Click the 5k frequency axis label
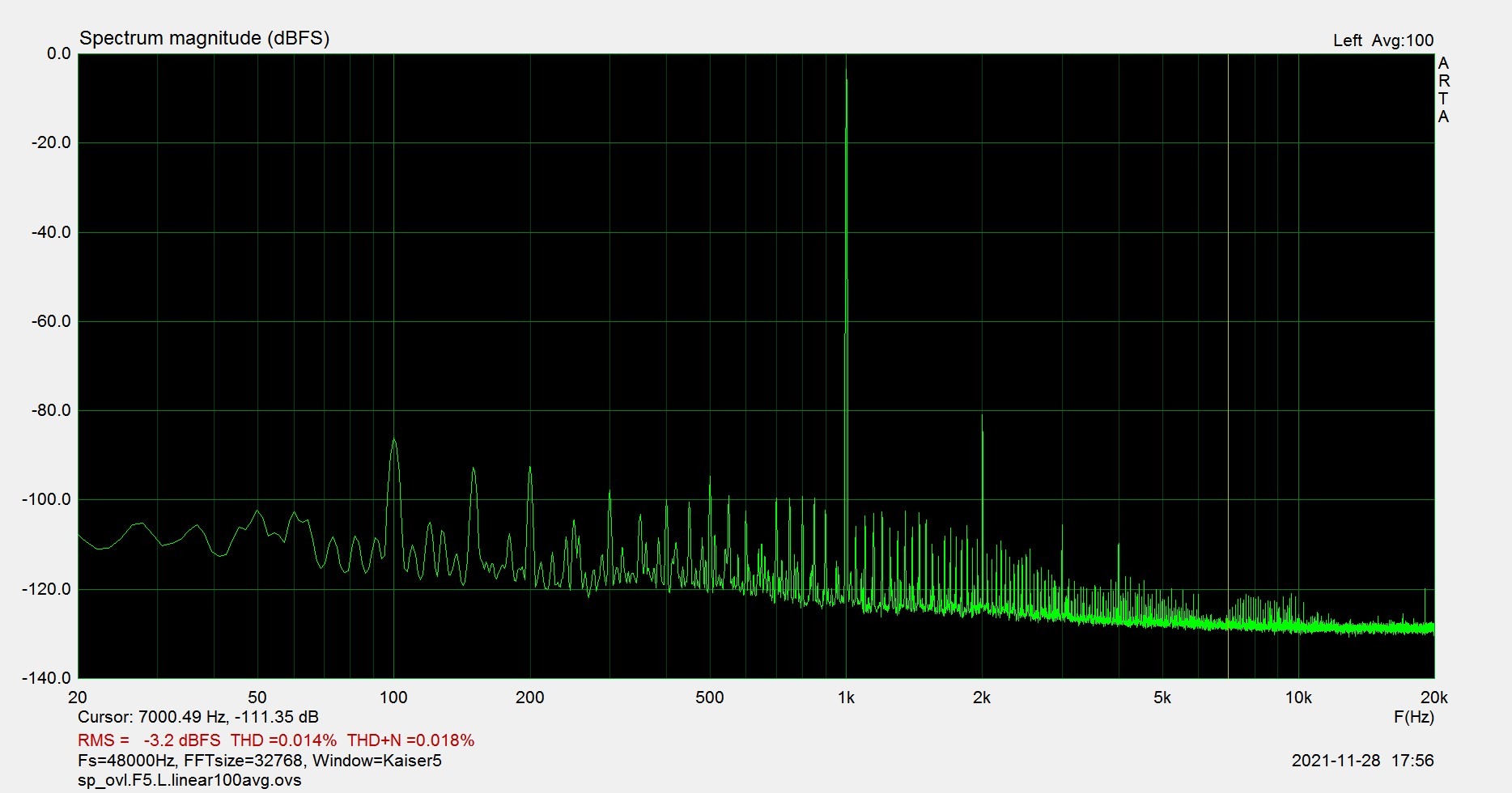This screenshot has width=1512, height=793. (x=1162, y=698)
